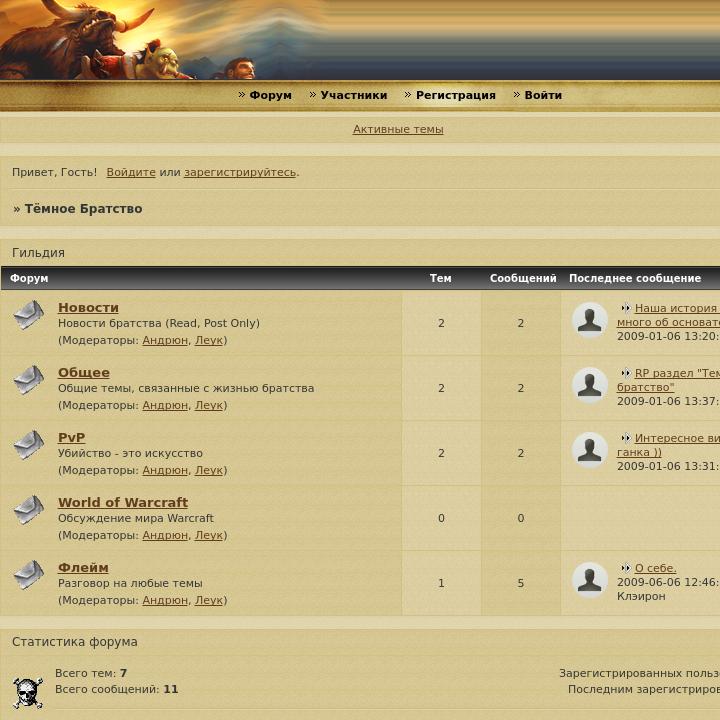720x720 pixels.
Task: Click the Всего тем: 7 statistic
Action: [91, 673]
